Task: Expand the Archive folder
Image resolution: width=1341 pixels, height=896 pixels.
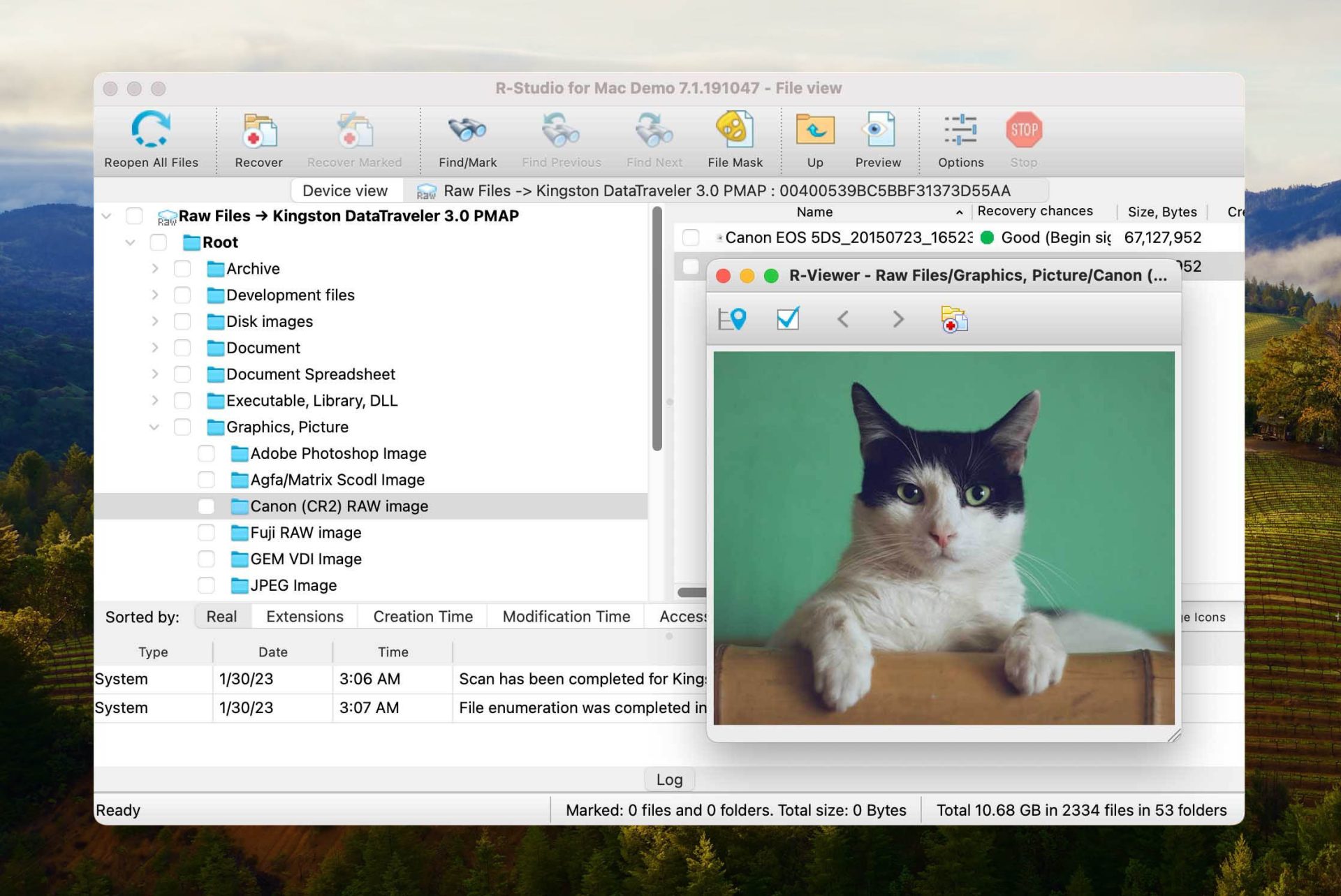Action: [x=155, y=268]
